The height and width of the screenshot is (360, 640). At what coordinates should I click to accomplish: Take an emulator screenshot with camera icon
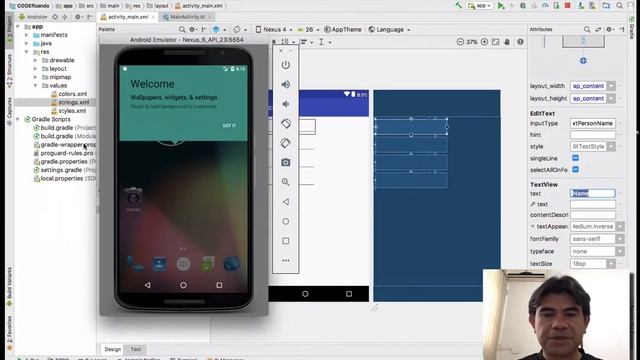point(286,162)
